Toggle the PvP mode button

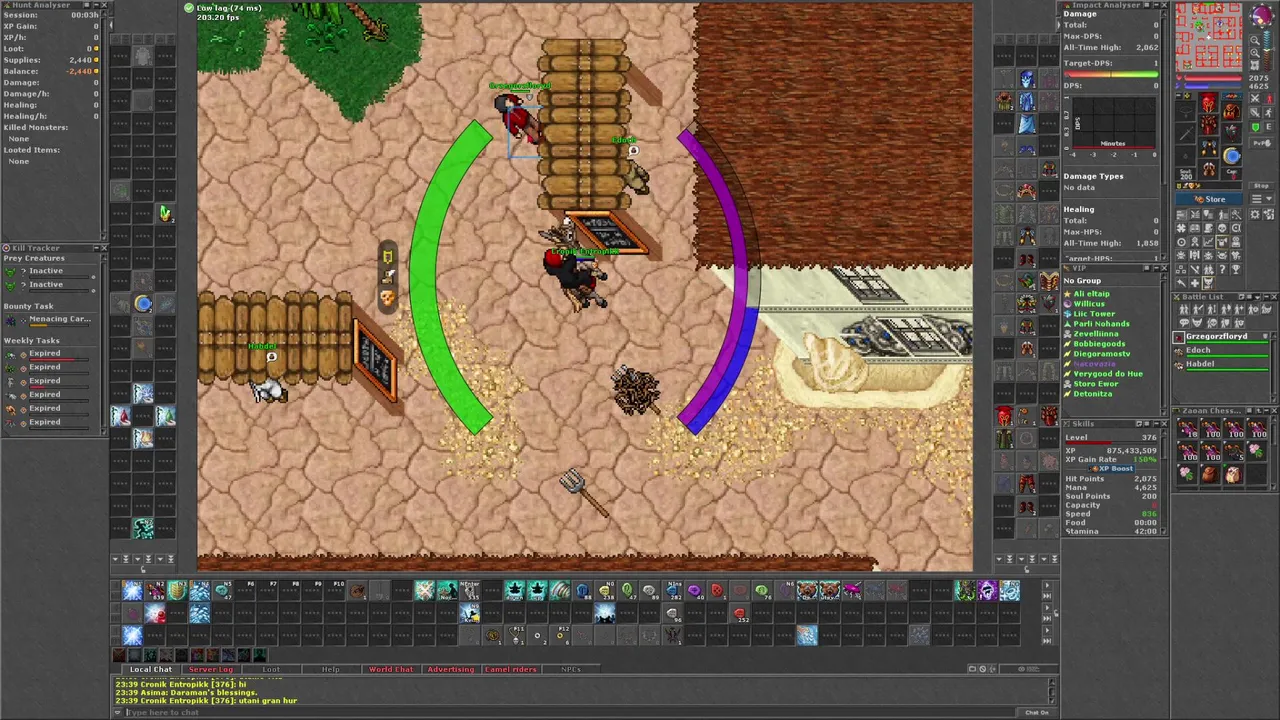coord(1262,143)
